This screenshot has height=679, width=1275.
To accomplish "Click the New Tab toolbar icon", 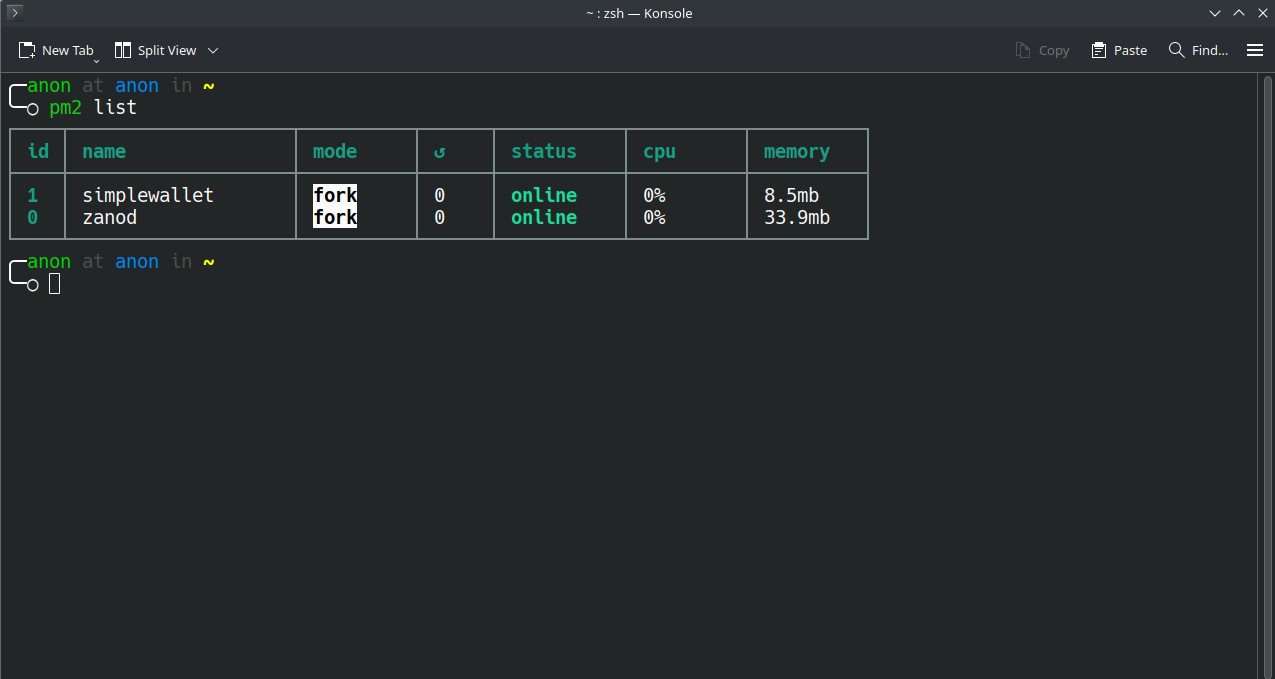I will click(x=27, y=50).
